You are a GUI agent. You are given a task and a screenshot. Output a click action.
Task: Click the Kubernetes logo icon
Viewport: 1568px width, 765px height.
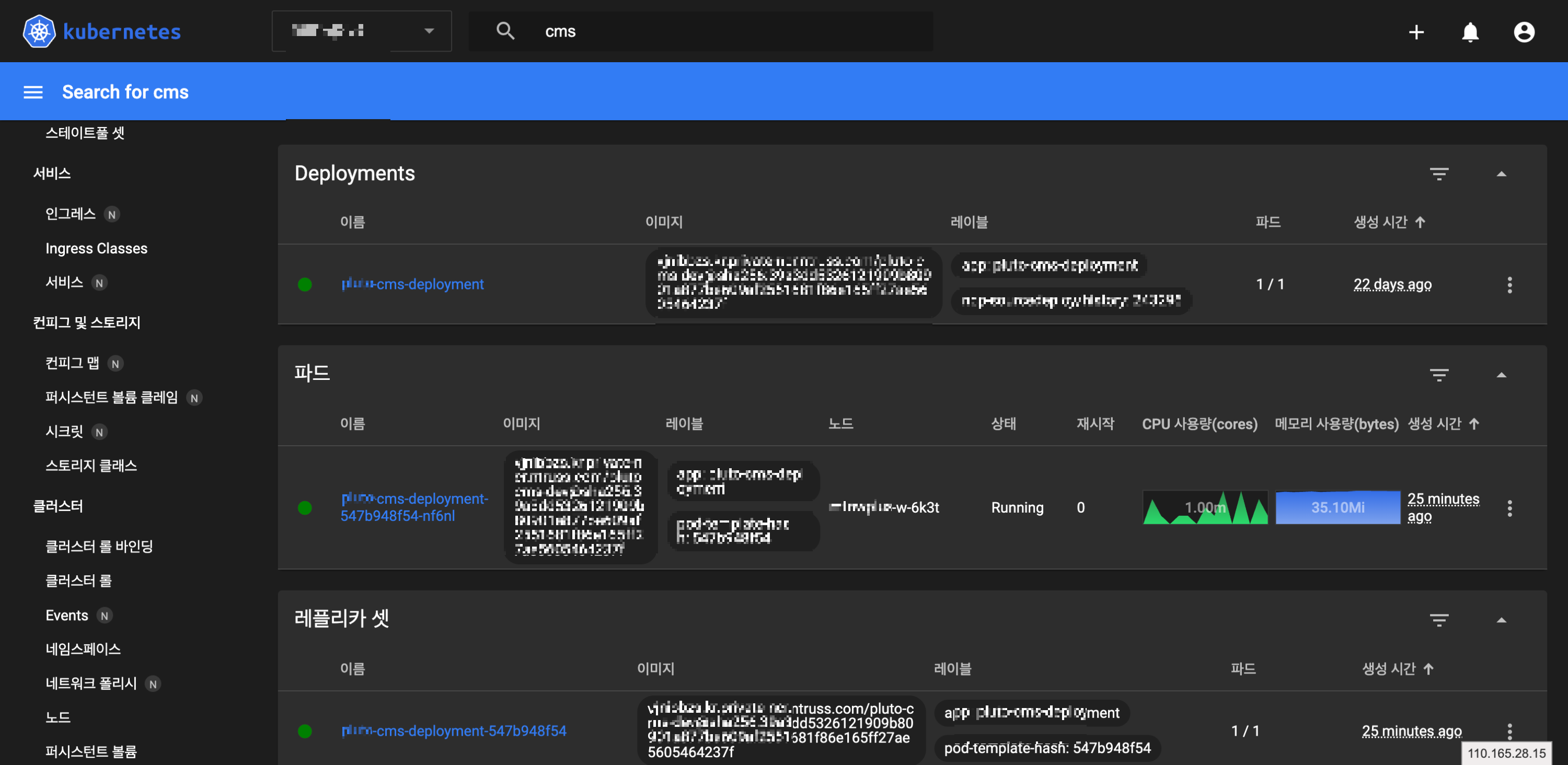(39, 31)
